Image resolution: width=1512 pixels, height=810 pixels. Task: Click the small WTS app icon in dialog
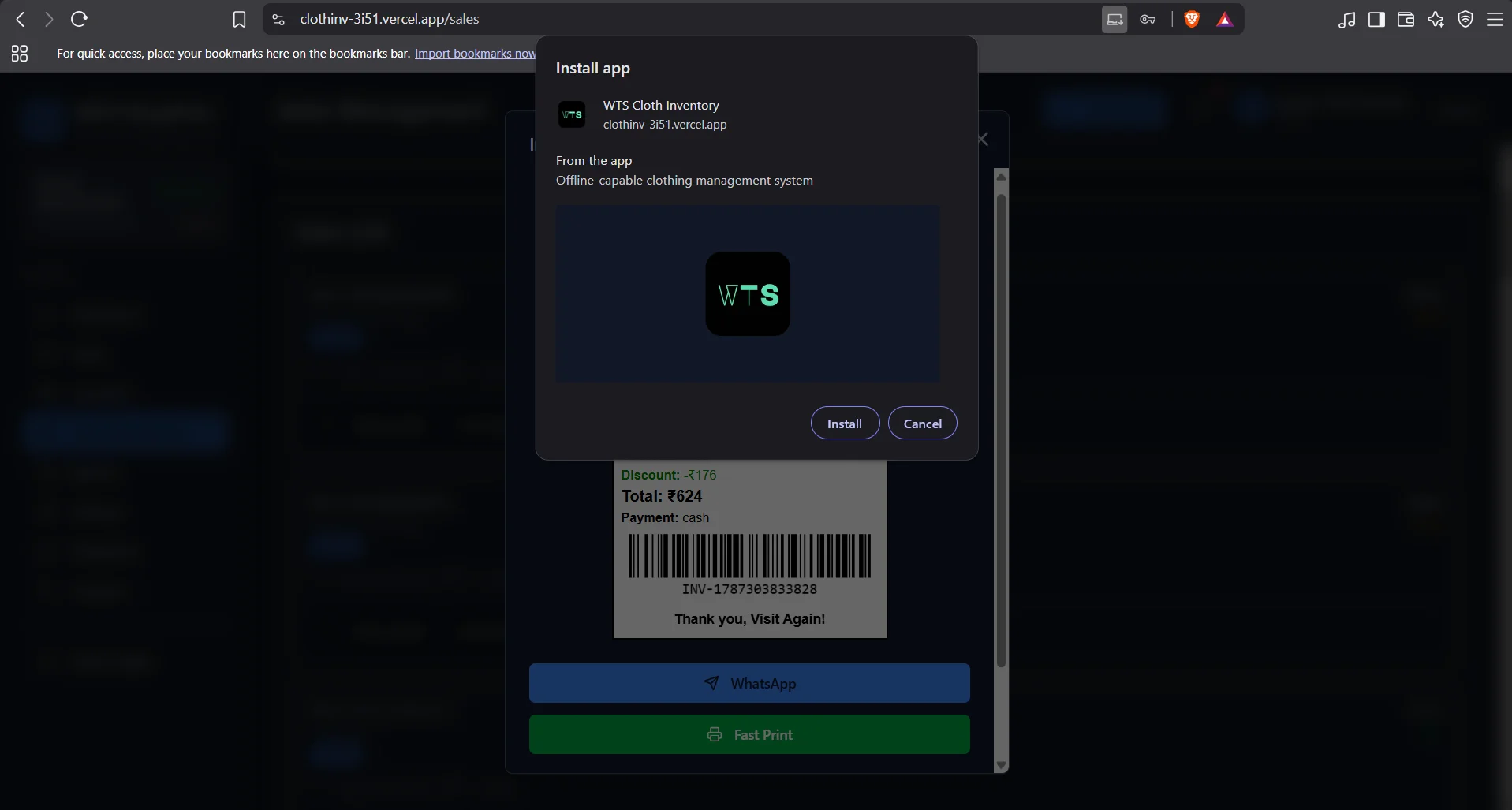tap(572, 114)
